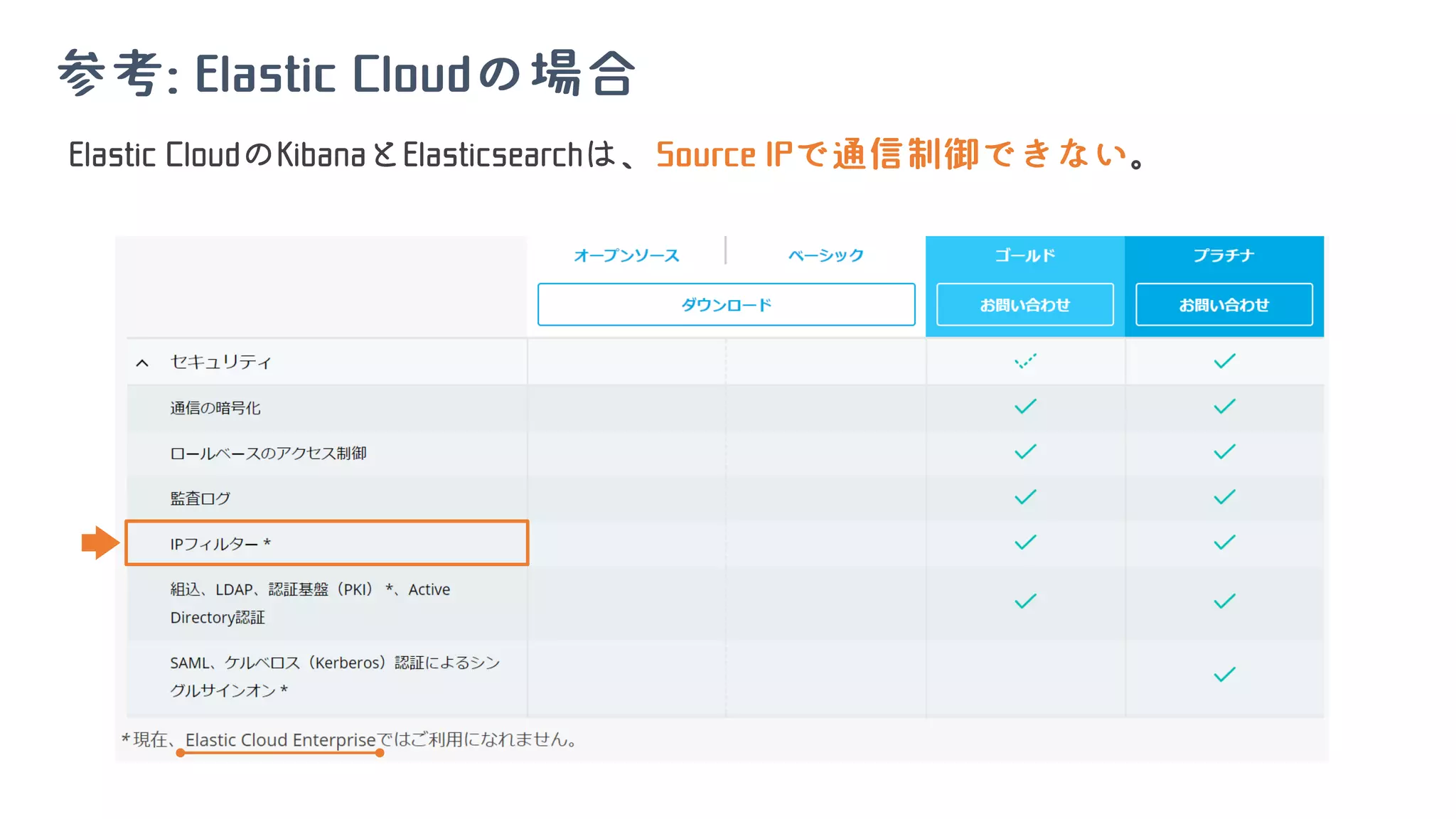Select the ゴールド column header

tap(1024, 255)
